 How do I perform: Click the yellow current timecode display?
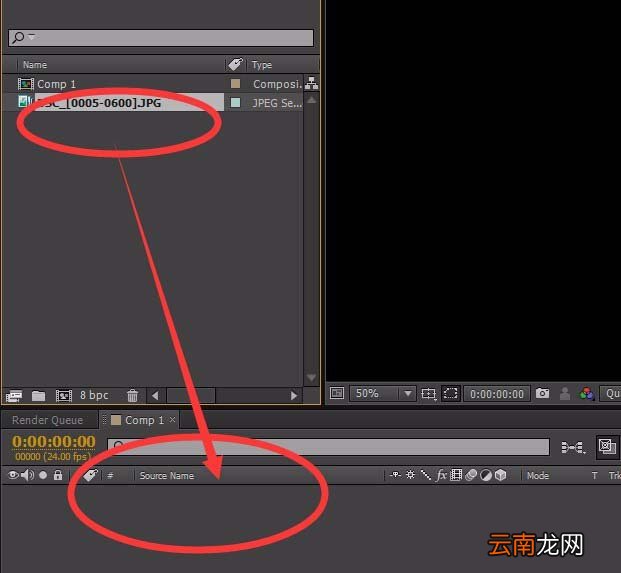54,442
